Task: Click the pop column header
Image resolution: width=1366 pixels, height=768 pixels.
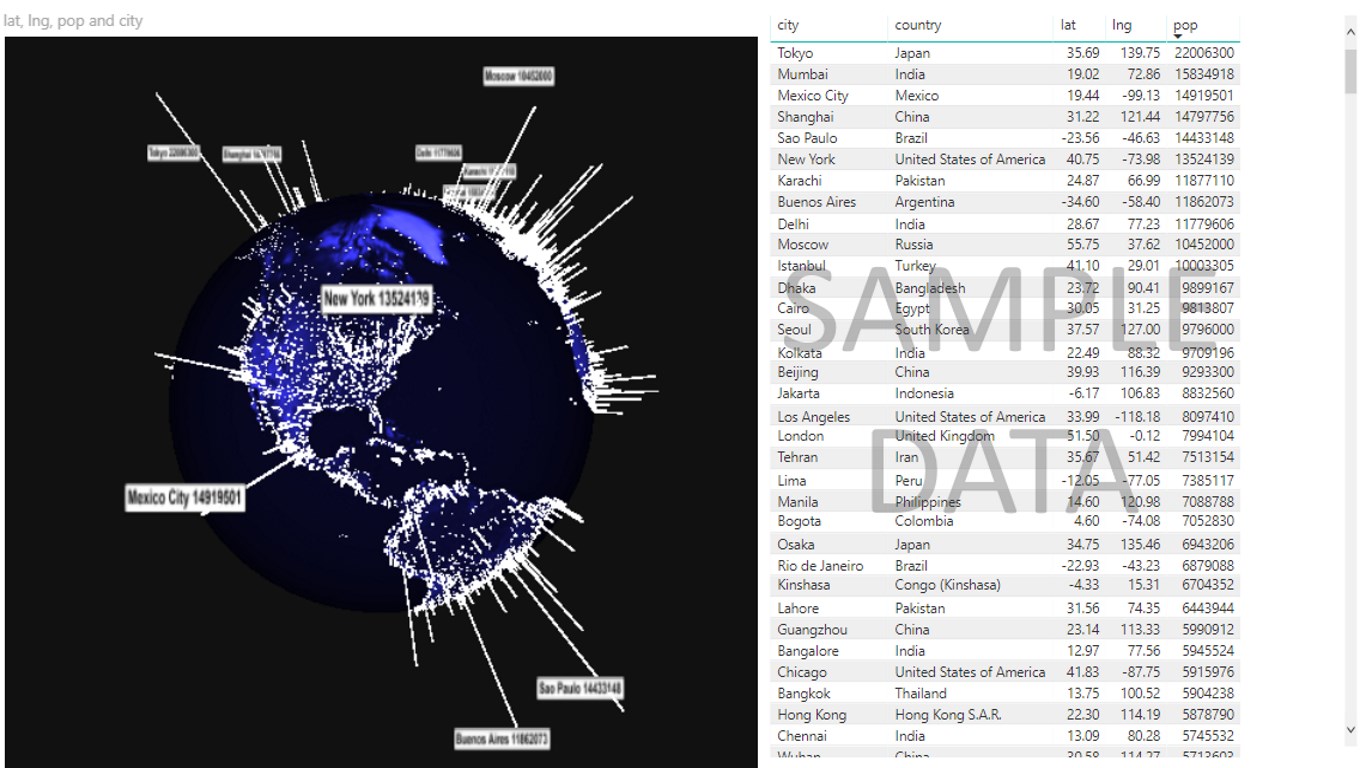Action: (1185, 25)
